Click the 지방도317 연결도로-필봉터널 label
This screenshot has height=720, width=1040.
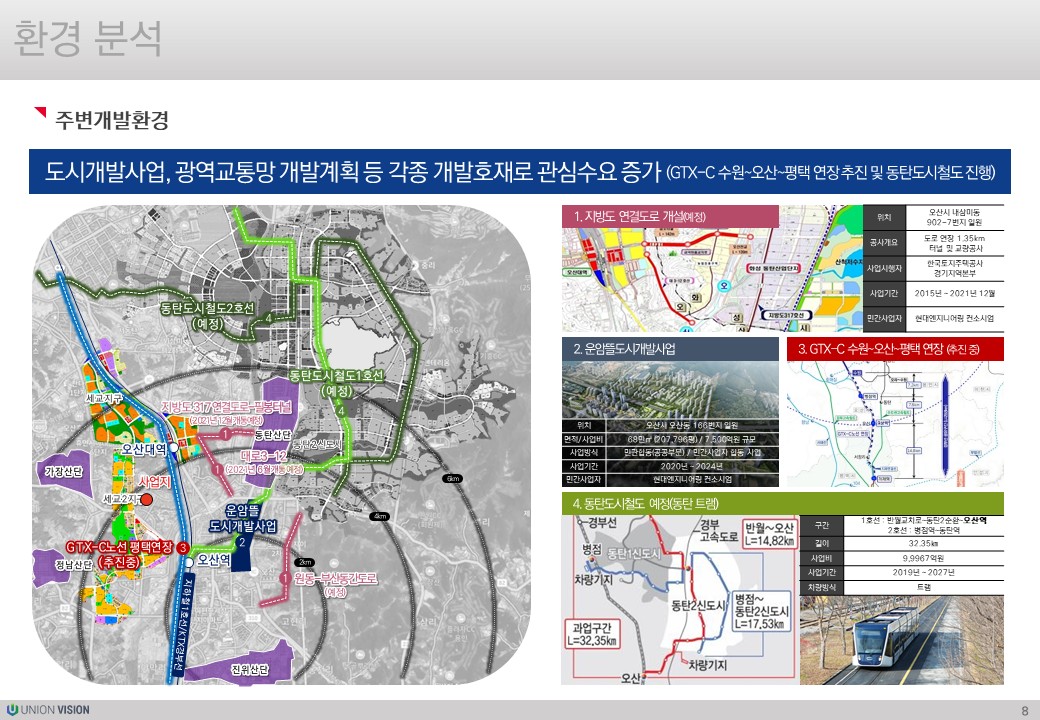point(226,412)
